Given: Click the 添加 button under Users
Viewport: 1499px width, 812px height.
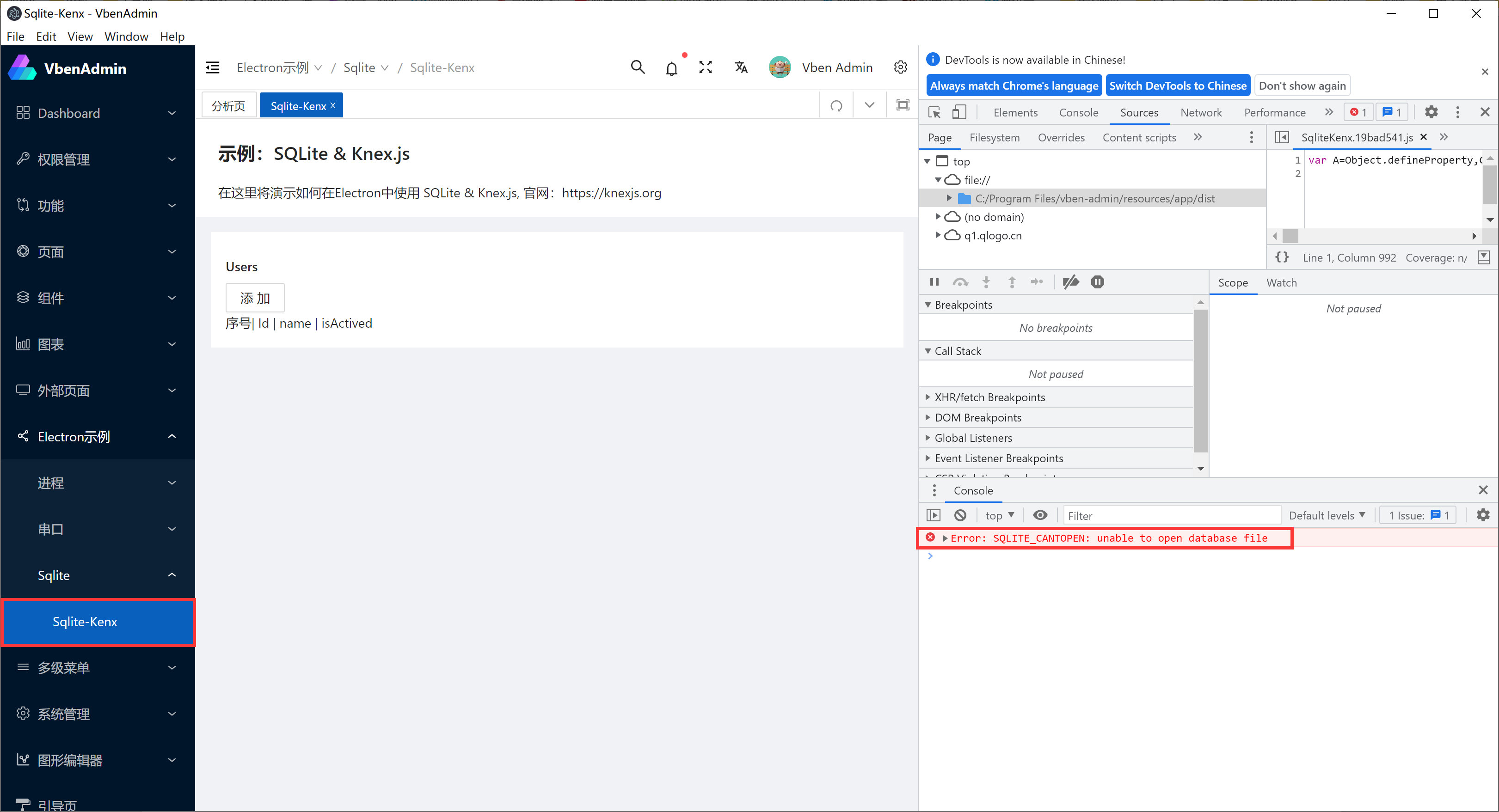Looking at the screenshot, I should (x=255, y=298).
